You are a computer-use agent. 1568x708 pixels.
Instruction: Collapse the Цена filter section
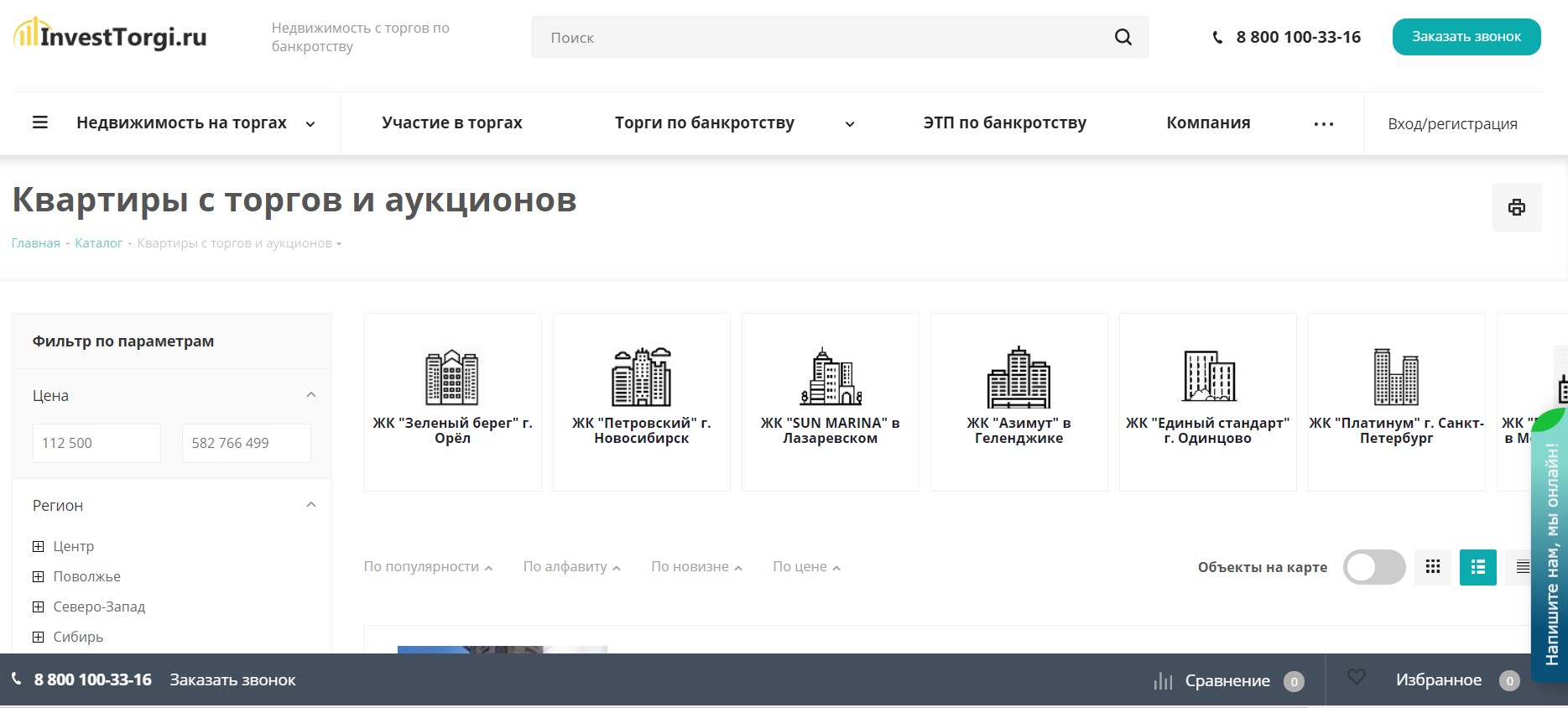pos(311,395)
